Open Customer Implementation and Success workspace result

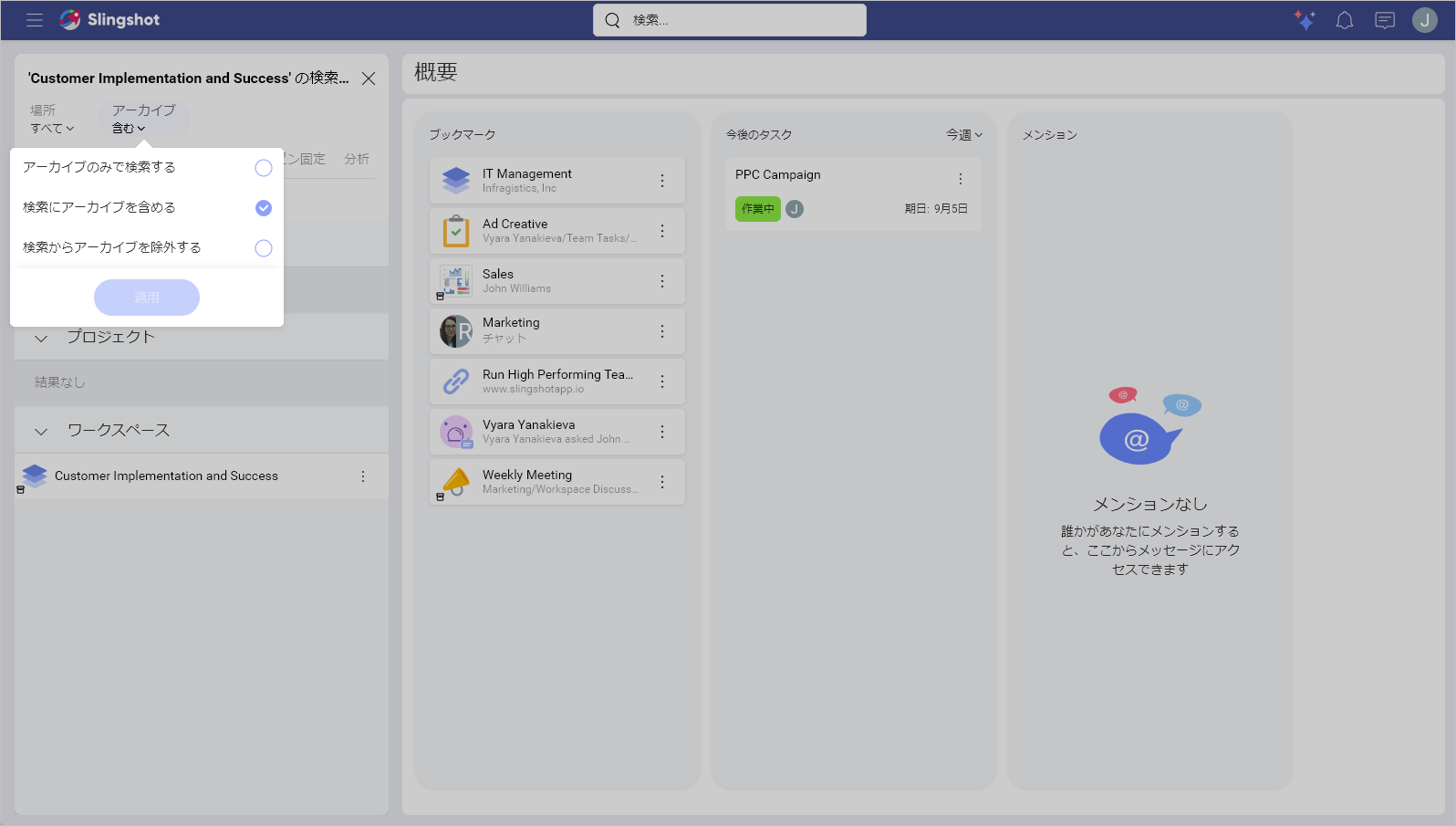point(202,476)
